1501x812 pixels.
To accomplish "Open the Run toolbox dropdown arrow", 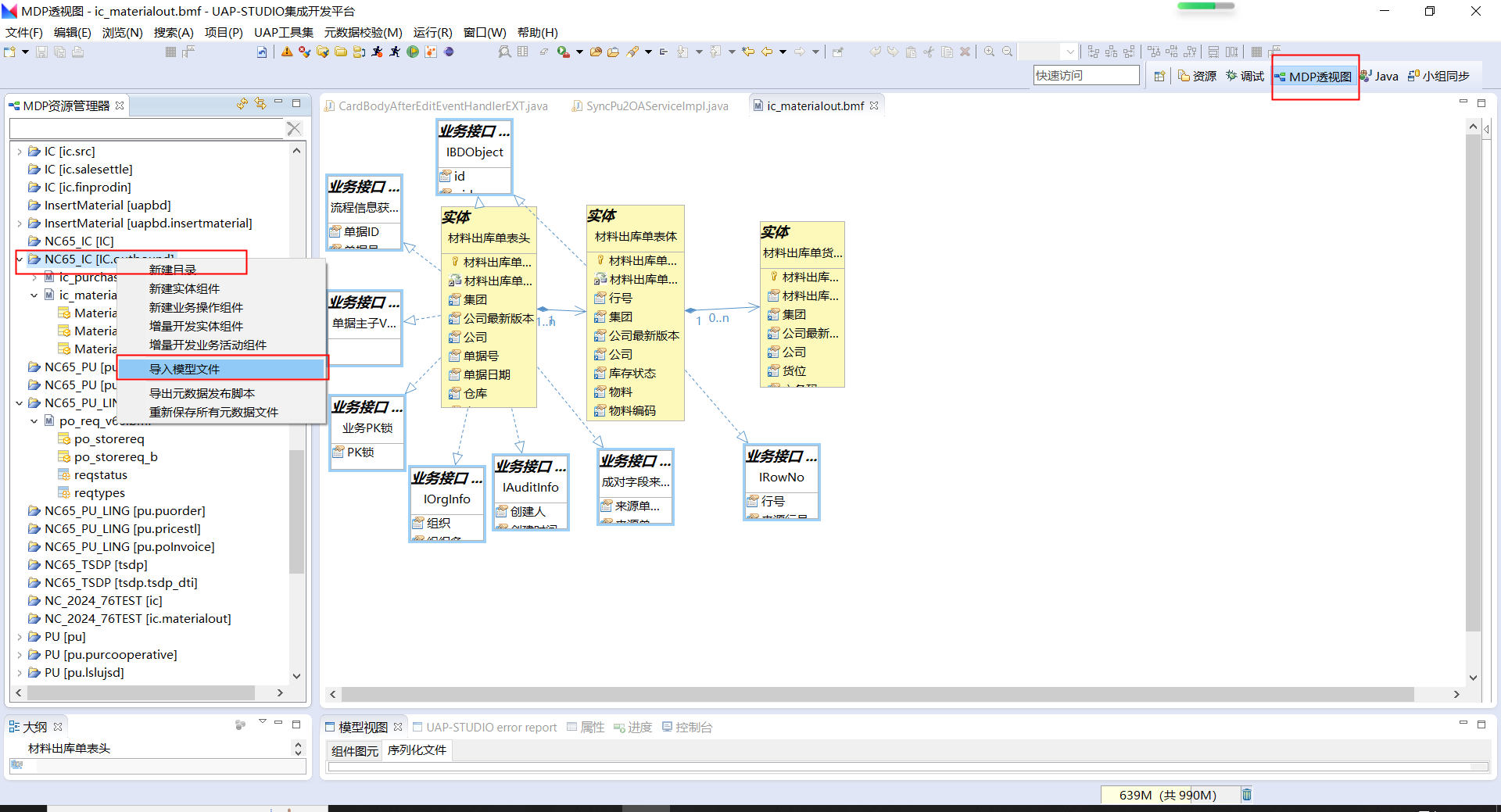I will pos(579,52).
